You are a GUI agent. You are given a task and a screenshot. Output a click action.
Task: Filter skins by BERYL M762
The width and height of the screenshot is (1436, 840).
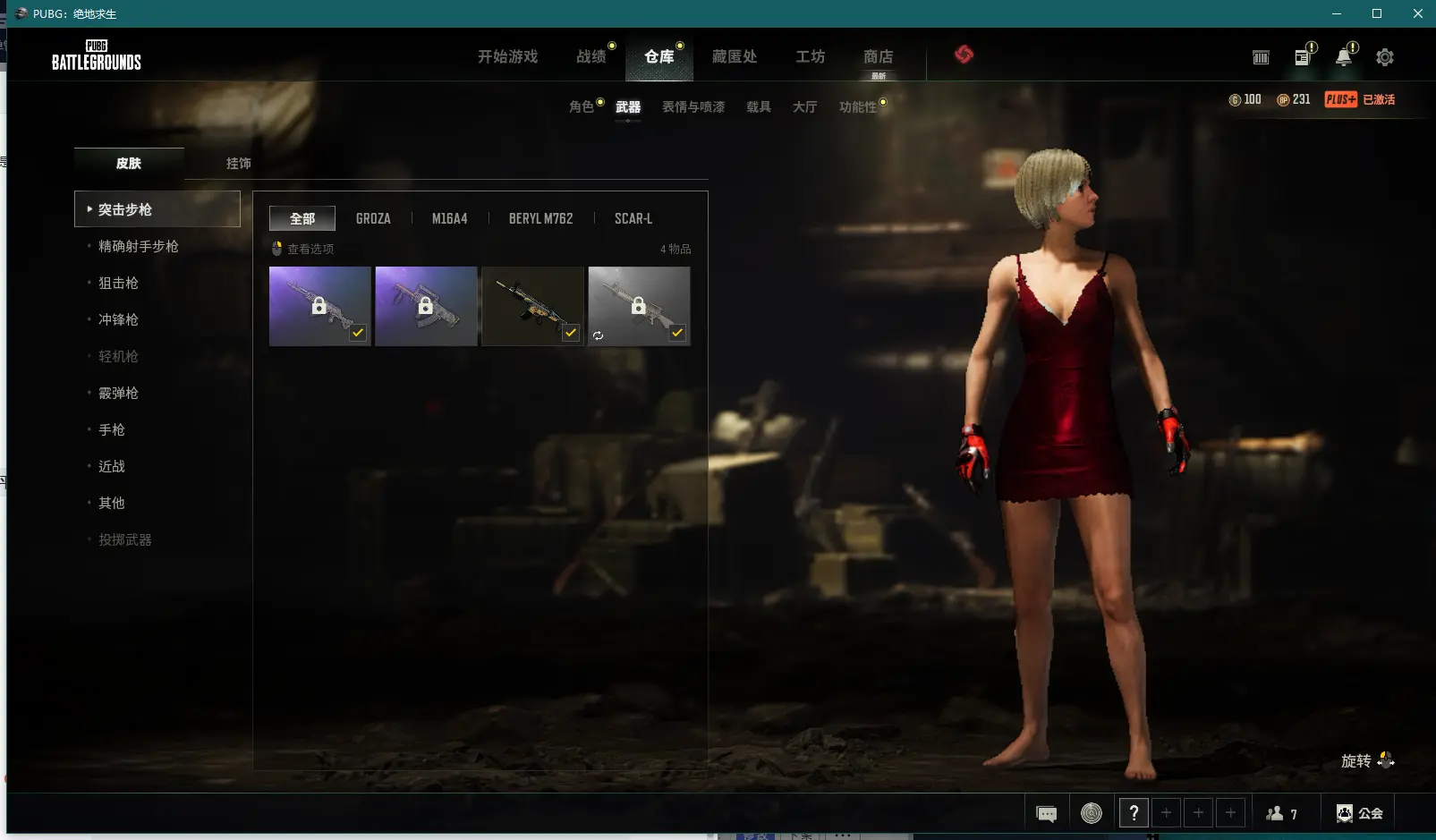[x=540, y=218]
